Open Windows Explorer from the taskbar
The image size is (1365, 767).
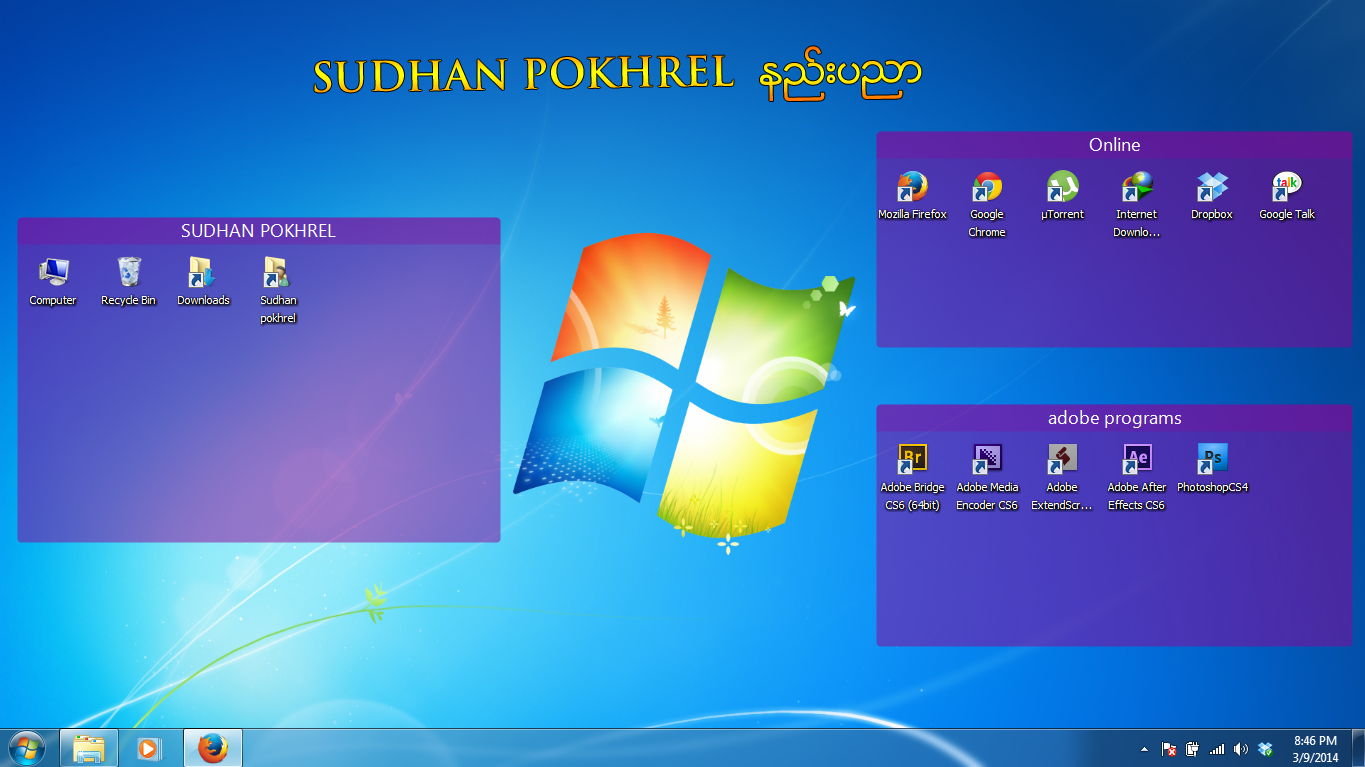[x=89, y=748]
